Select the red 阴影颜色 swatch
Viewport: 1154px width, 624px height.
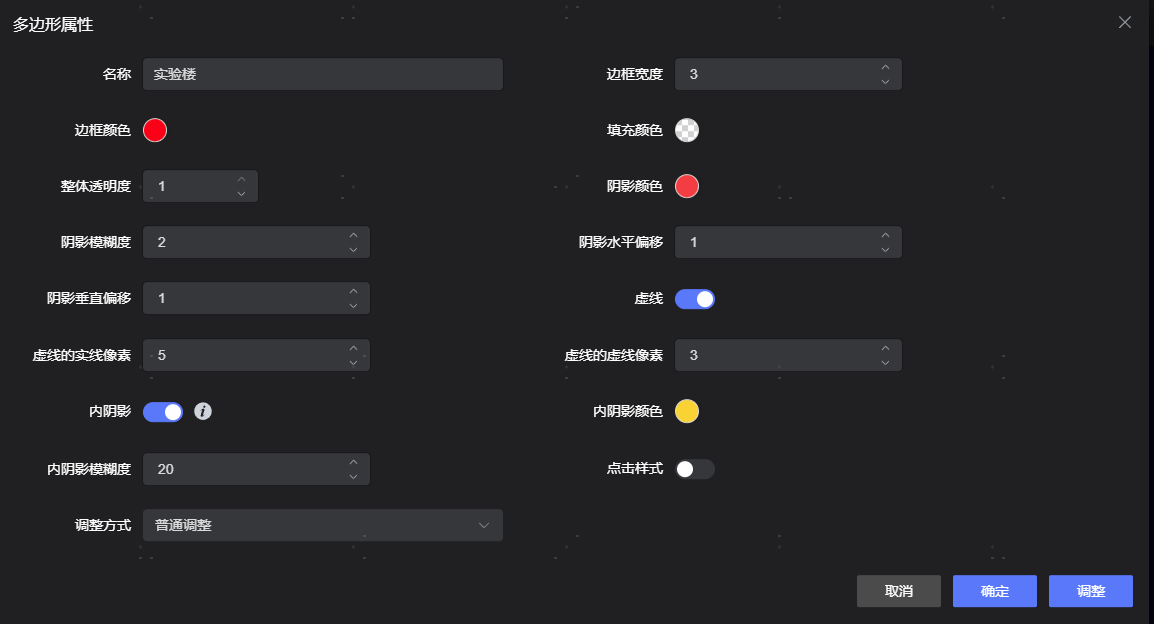pos(687,186)
